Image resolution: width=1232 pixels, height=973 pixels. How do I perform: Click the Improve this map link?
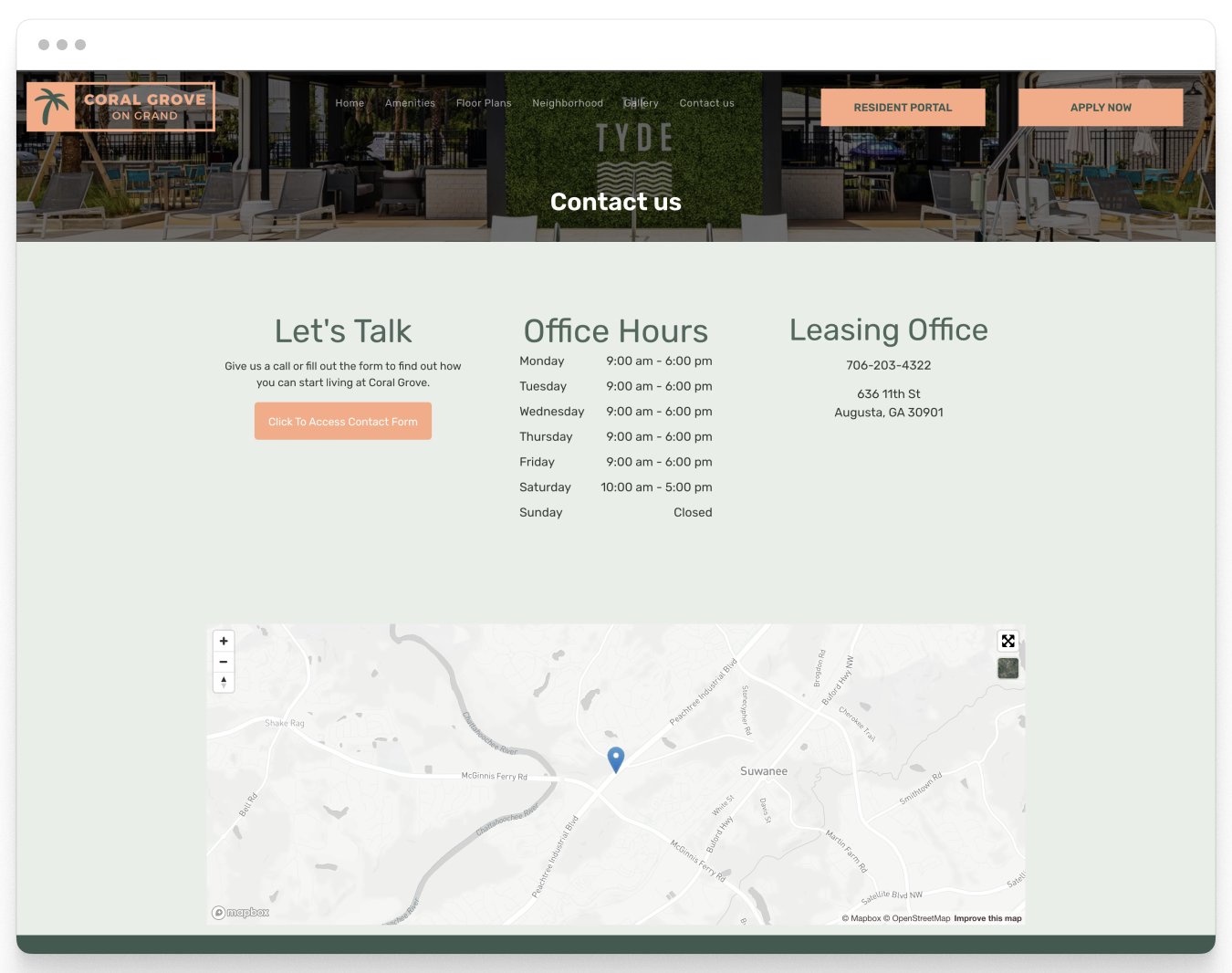coord(987,918)
